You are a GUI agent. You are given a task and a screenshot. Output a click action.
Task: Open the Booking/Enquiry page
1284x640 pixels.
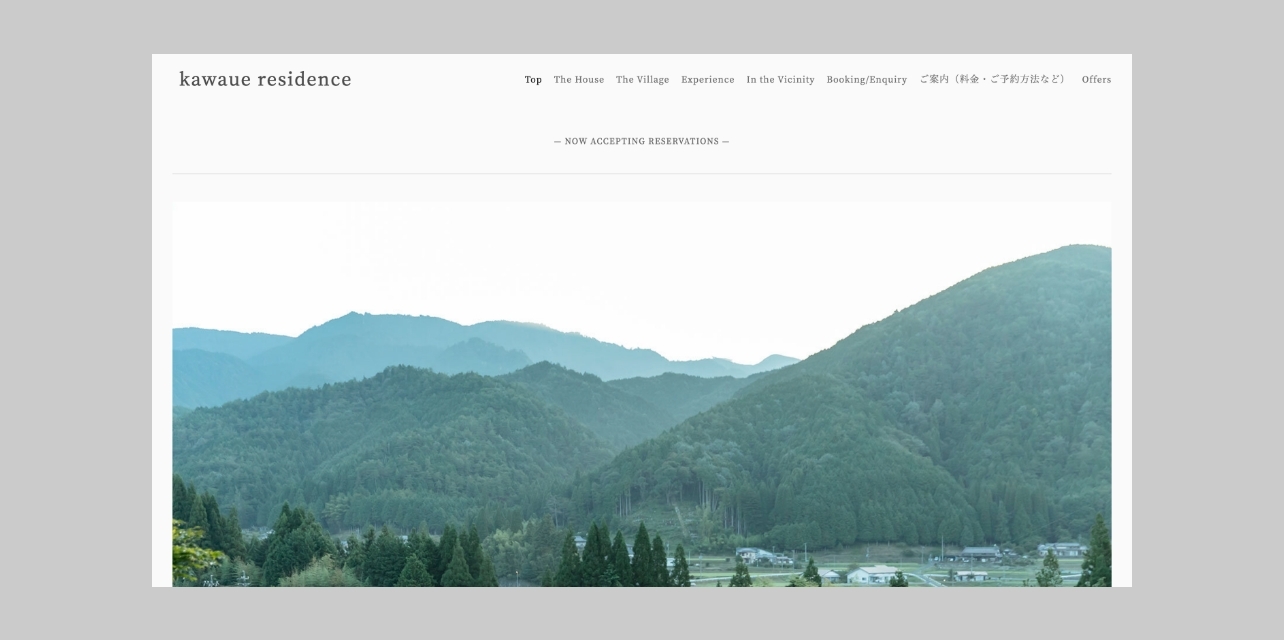point(866,80)
